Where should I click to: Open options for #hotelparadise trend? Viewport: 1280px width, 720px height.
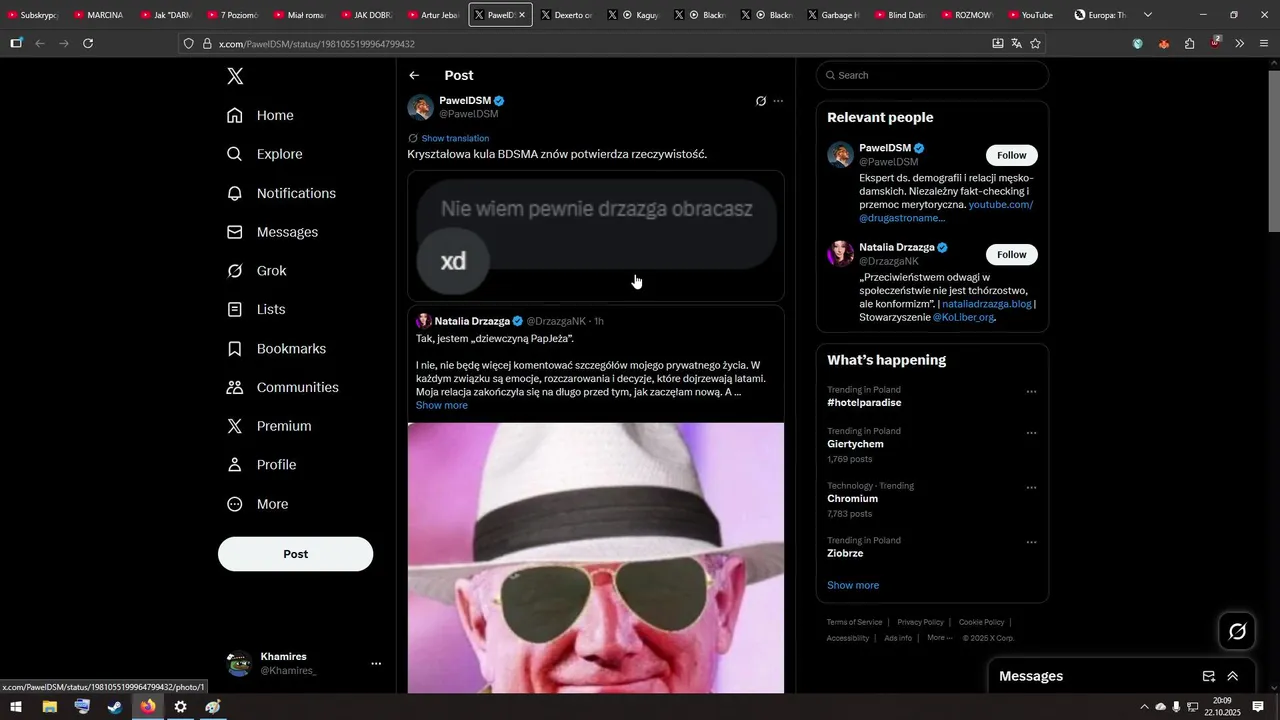(x=1031, y=392)
